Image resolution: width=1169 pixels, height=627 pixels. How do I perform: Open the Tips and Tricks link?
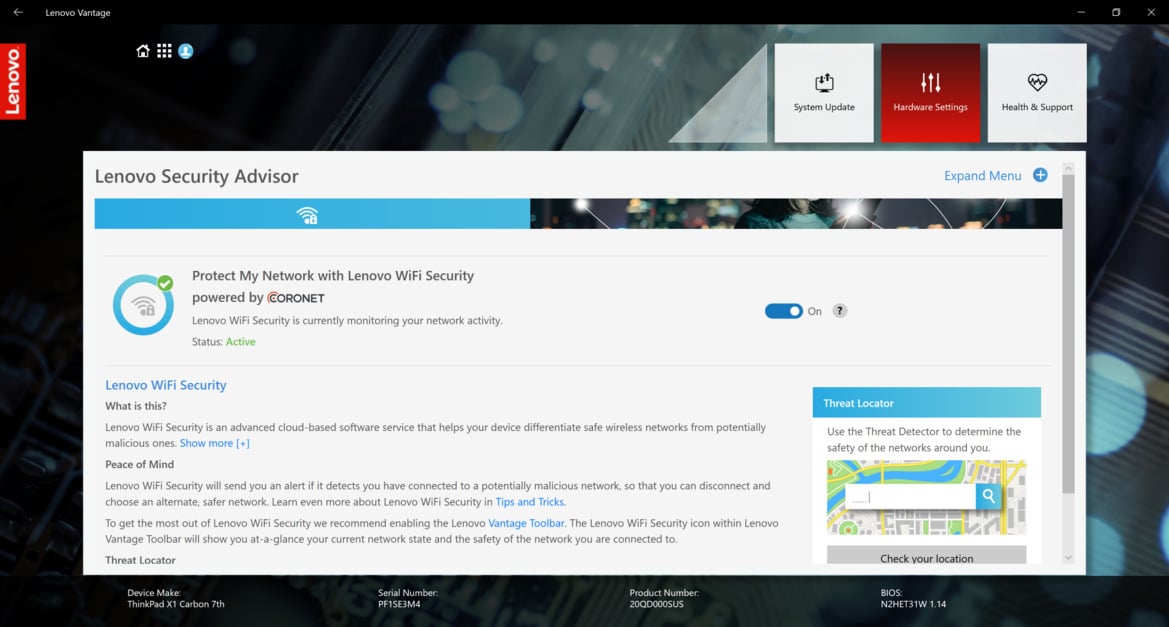pyautogui.click(x=530, y=502)
